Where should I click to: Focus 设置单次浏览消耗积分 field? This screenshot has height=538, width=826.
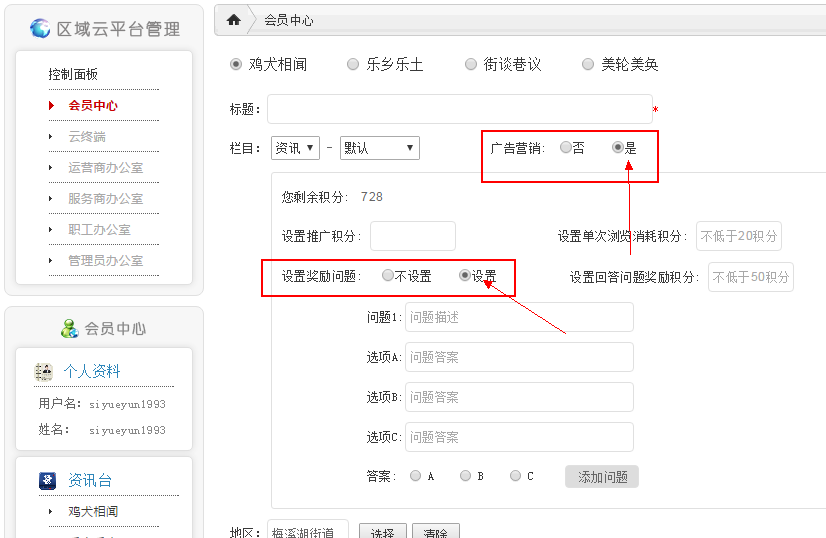coord(739,236)
